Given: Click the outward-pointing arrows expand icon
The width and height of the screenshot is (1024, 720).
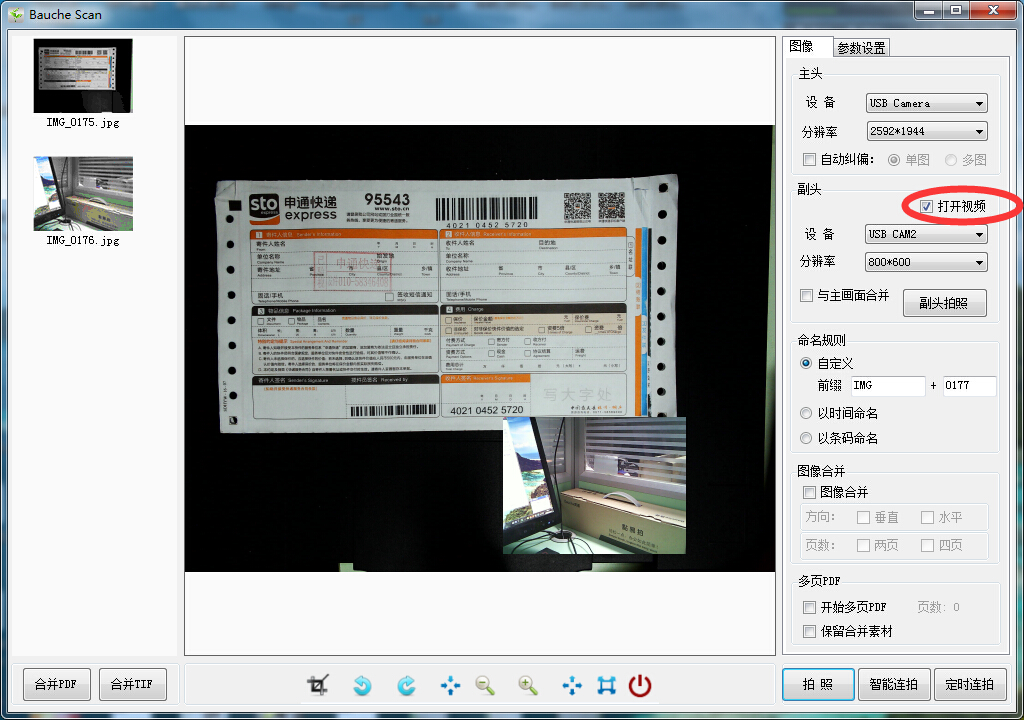Looking at the screenshot, I should [572, 685].
